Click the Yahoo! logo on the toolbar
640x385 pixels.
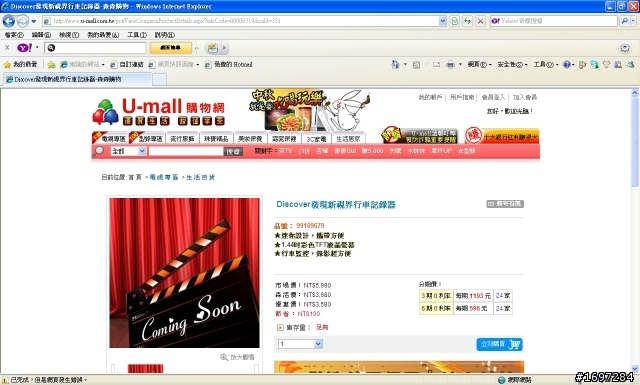24,48
